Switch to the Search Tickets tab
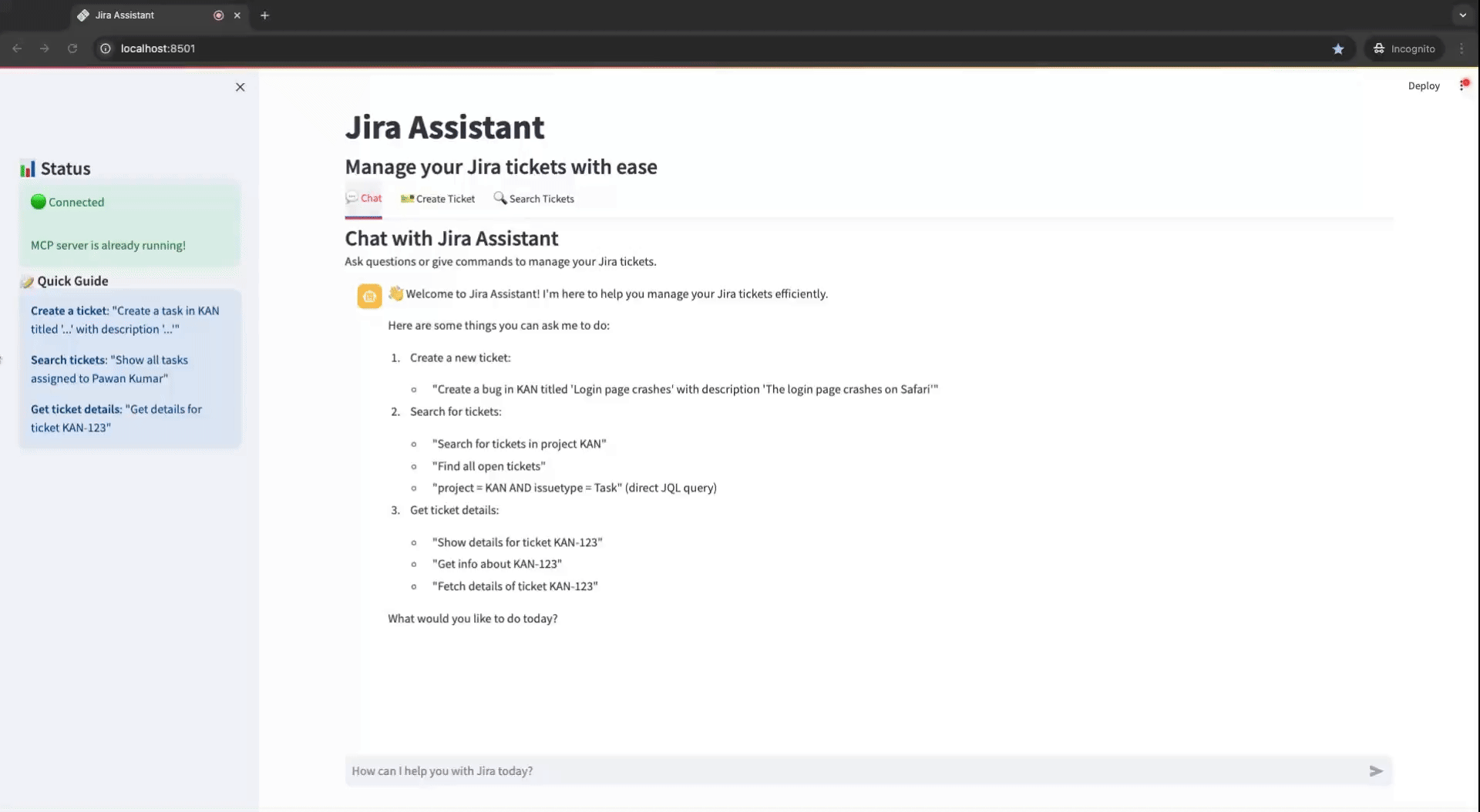1480x812 pixels. (534, 198)
